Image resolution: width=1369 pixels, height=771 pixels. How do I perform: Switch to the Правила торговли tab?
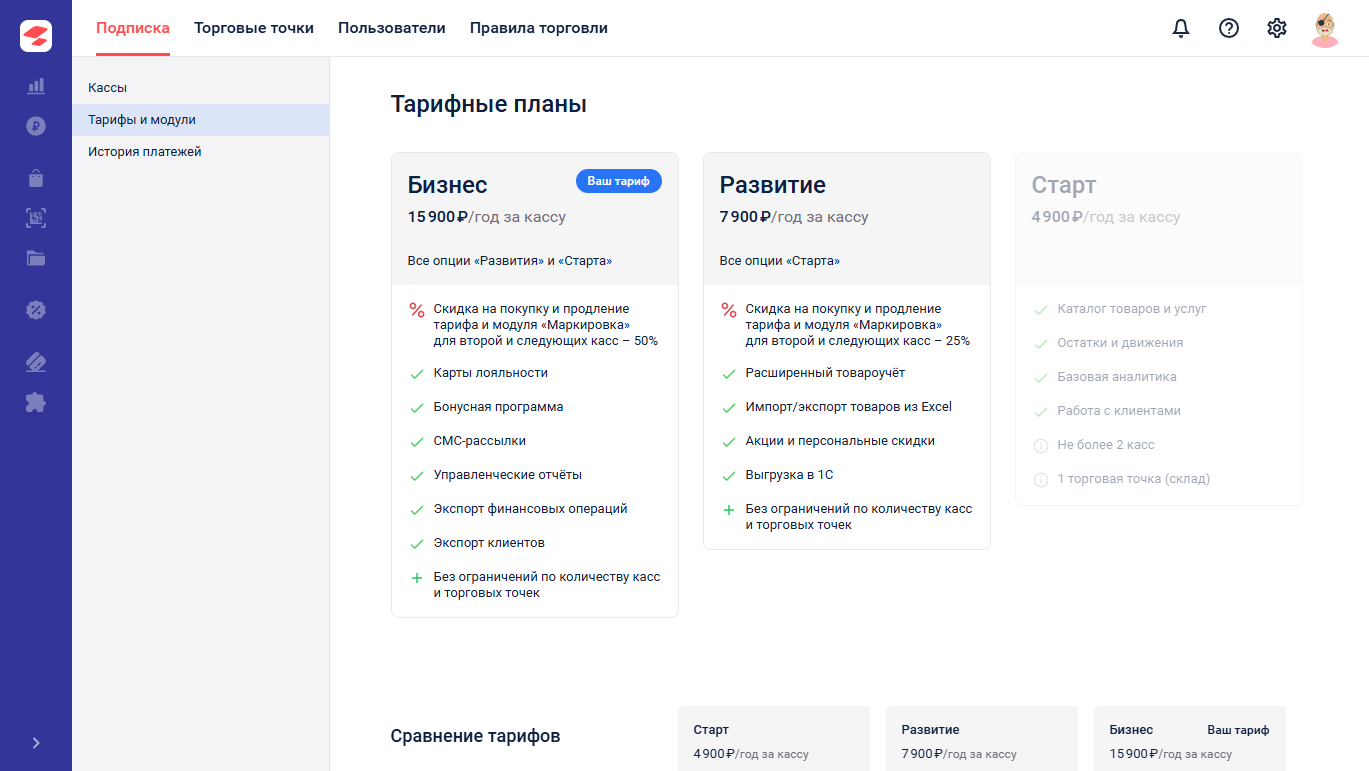click(539, 28)
